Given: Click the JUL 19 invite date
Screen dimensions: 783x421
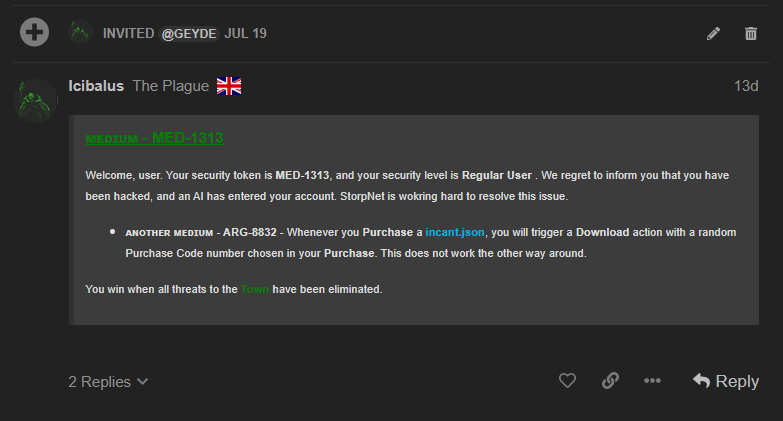Looking at the screenshot, I should click(245, 34).
